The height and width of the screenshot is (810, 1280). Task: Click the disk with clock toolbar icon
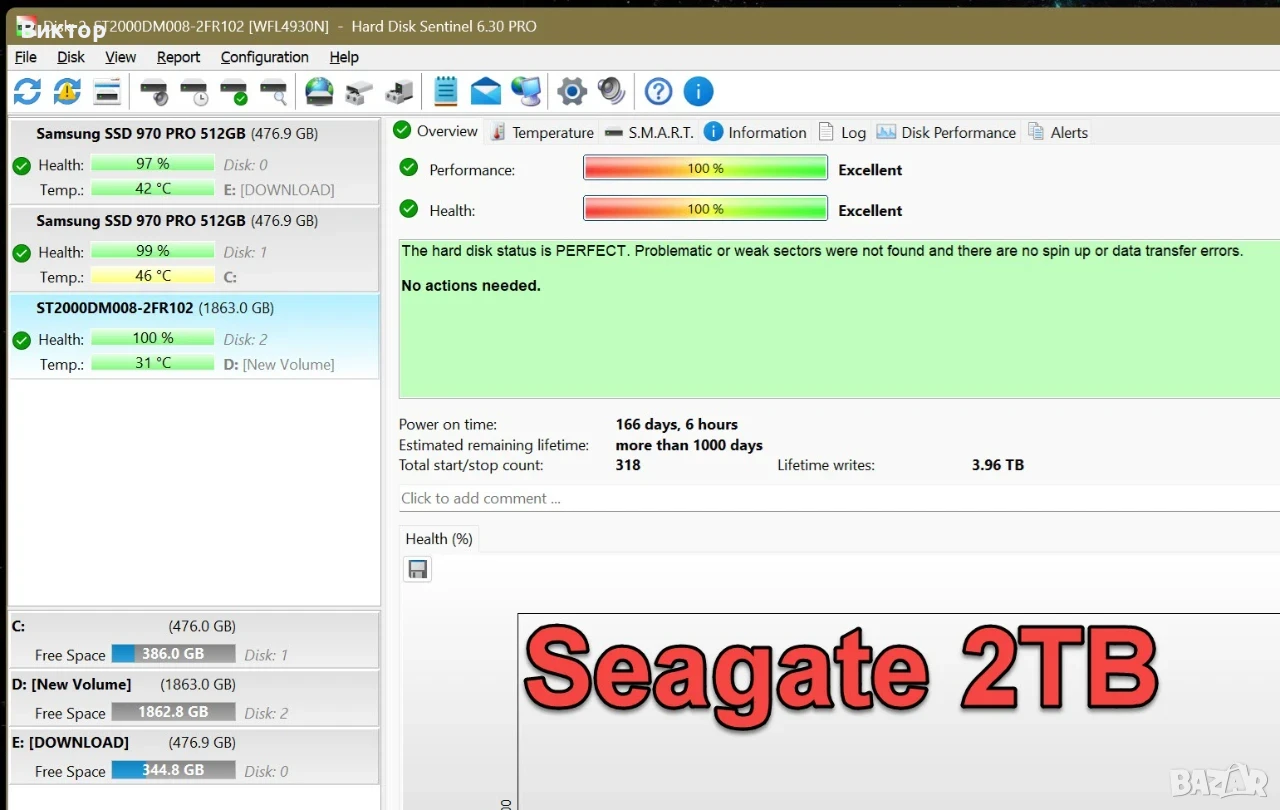pos(193,93)
